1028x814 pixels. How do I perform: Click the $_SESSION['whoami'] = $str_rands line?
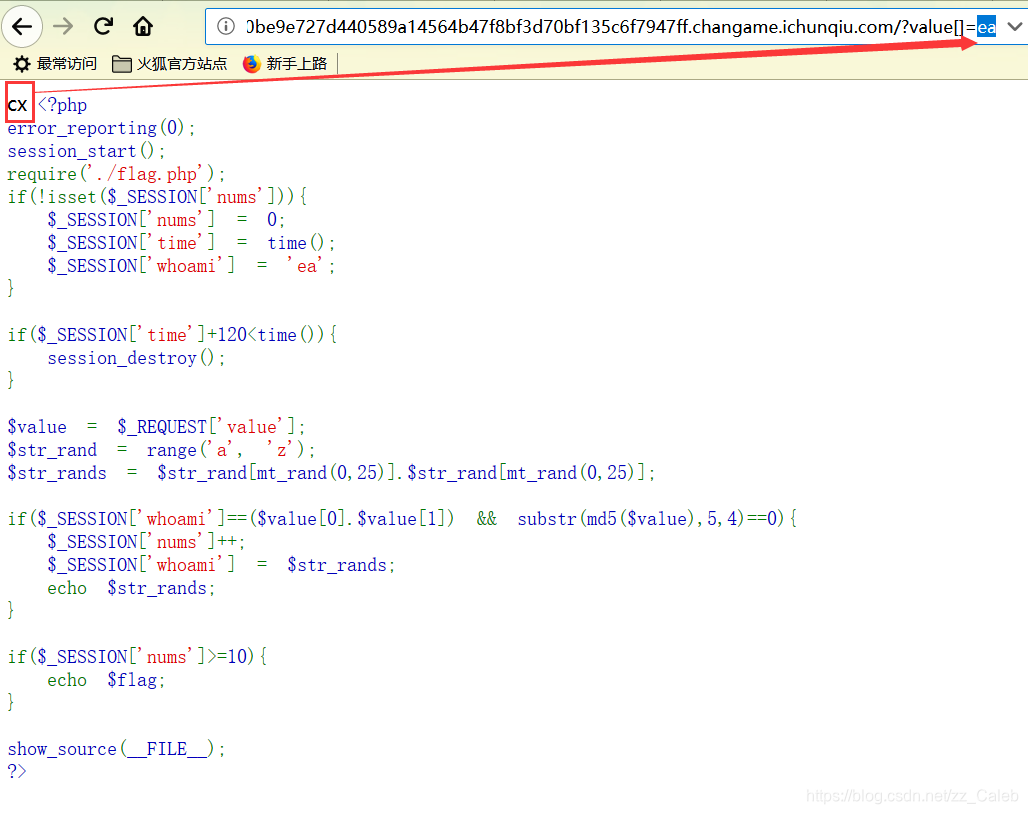point(221,564)
